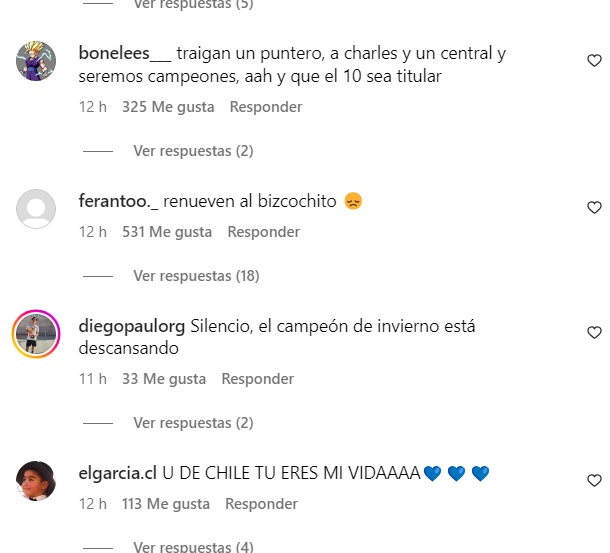View diegopaulorg's story ring avatar
Viewport: 610px width, 553px height.
click(x=36, y=334)
